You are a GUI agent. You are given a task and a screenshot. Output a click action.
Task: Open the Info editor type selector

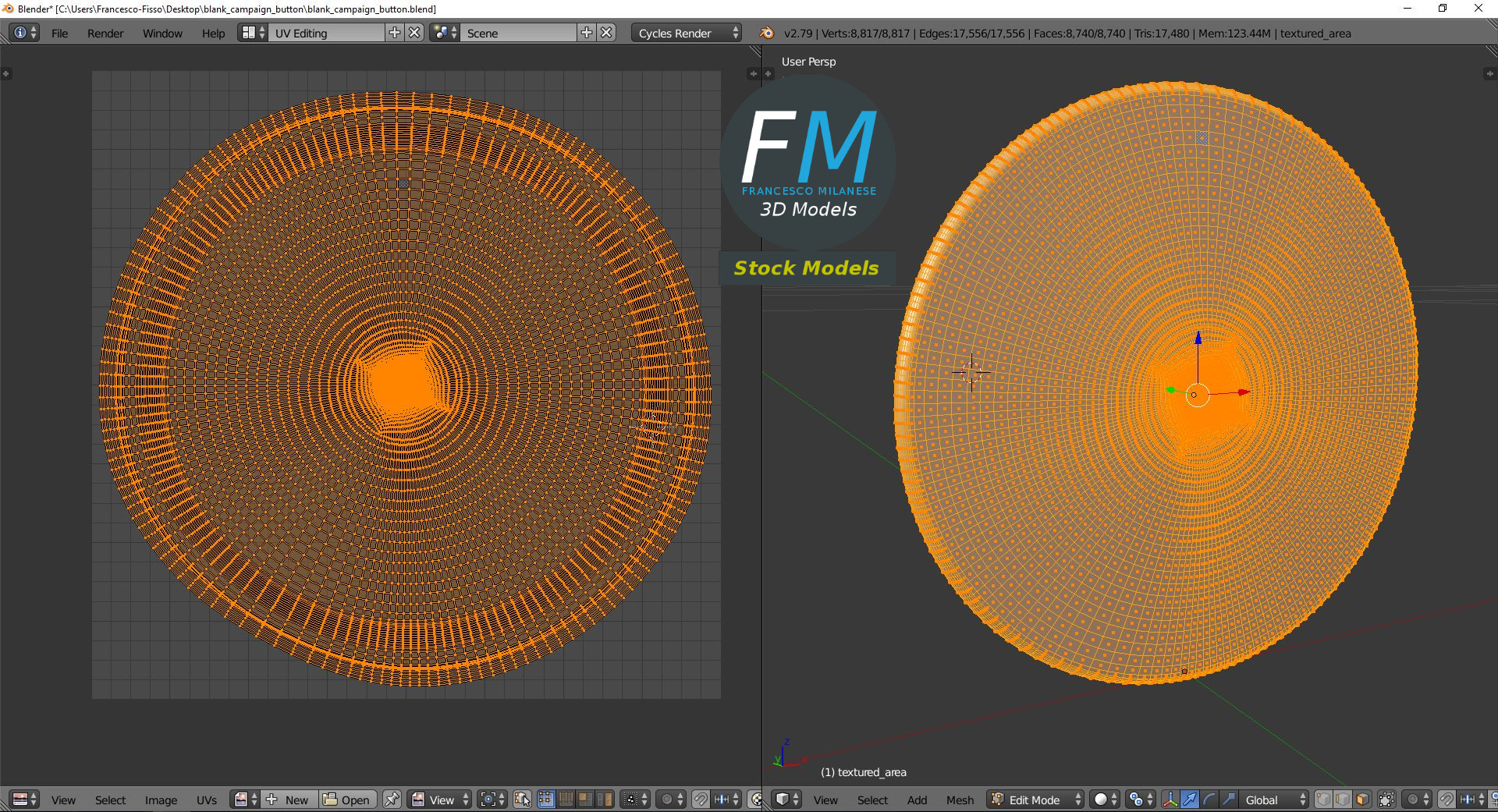24,33
